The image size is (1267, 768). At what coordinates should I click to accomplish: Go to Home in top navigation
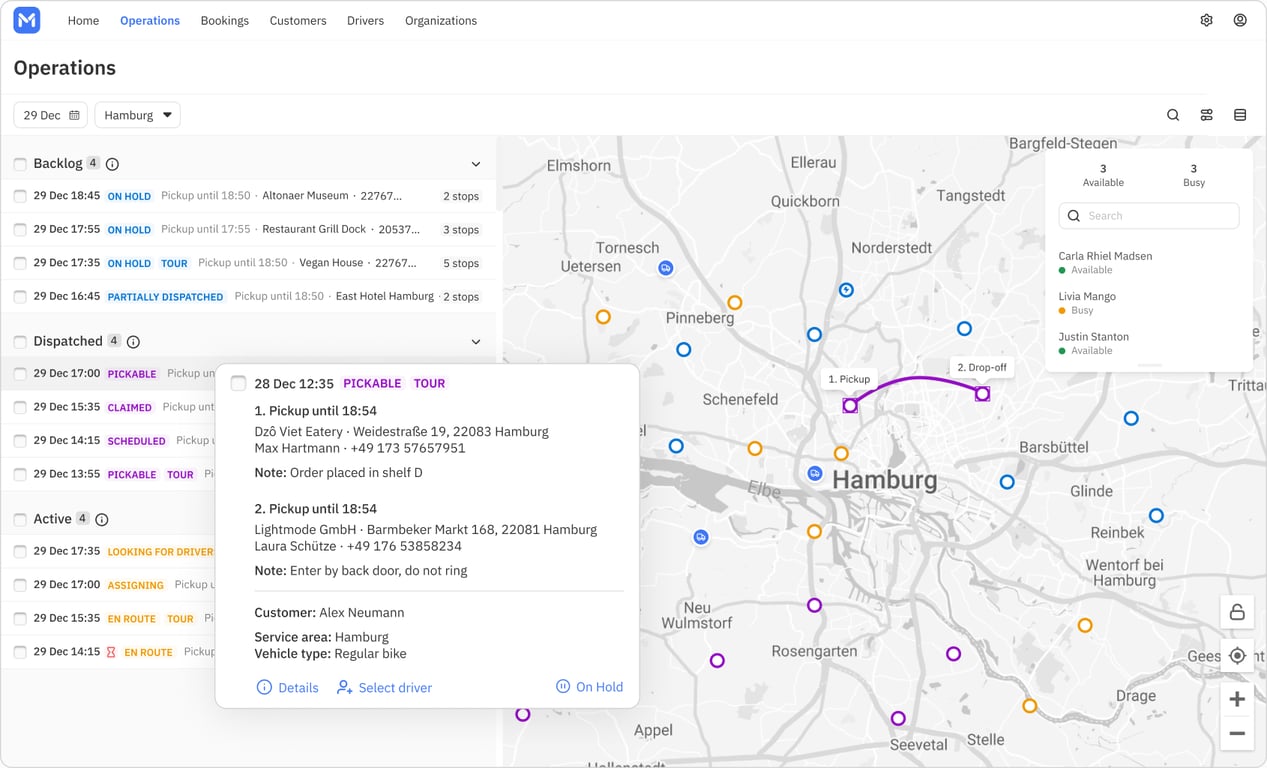(x=83, y=20)
